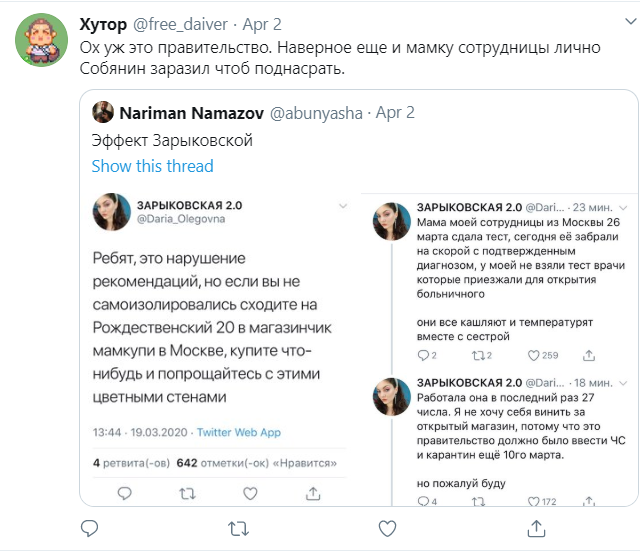Reply icon on the left embedded tweet

pos(125,492)
